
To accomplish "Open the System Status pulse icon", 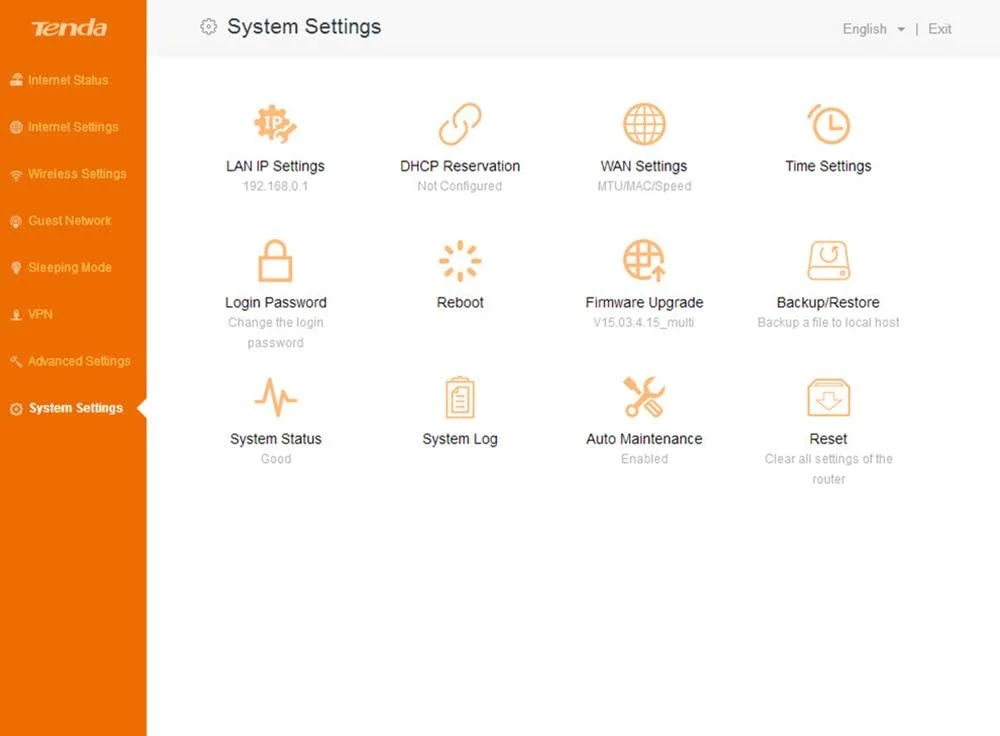I will (275, 397).
